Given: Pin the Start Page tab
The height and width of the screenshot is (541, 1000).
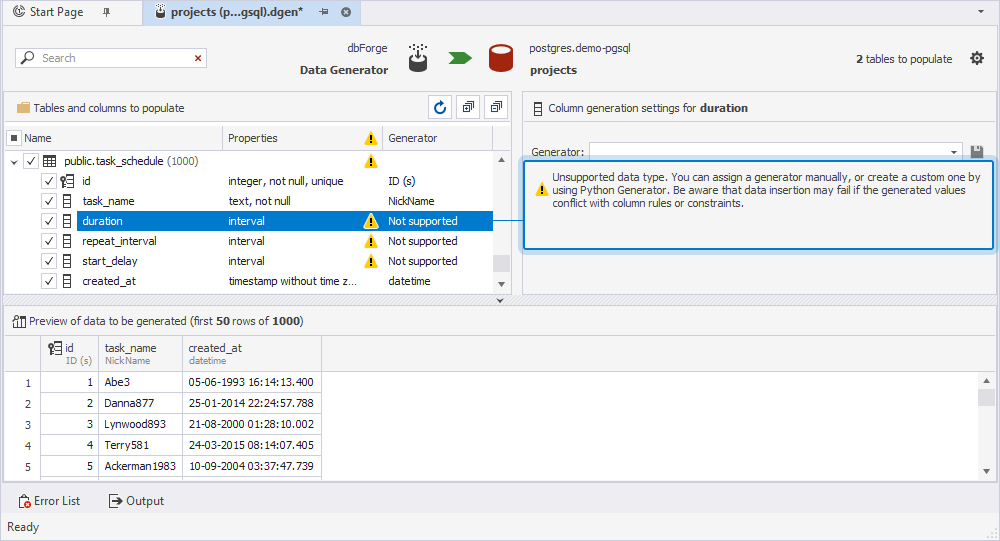Looking at the screenshot, I should (x=107, y=12).
